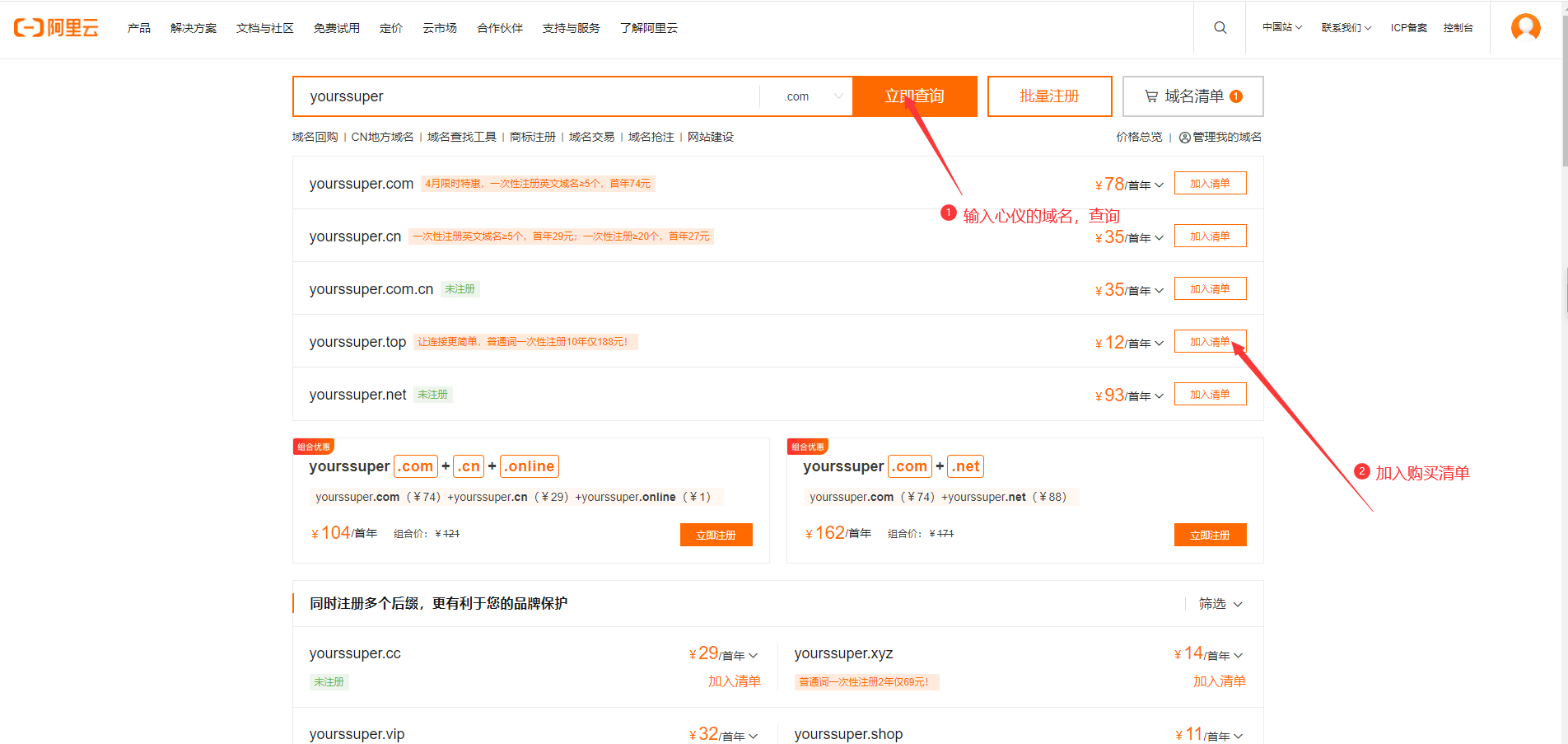Image resolution: width=1568 pixels, height=744 pixels.
Task: Click the 立即查询 search button
Action: tap(914, 96)
